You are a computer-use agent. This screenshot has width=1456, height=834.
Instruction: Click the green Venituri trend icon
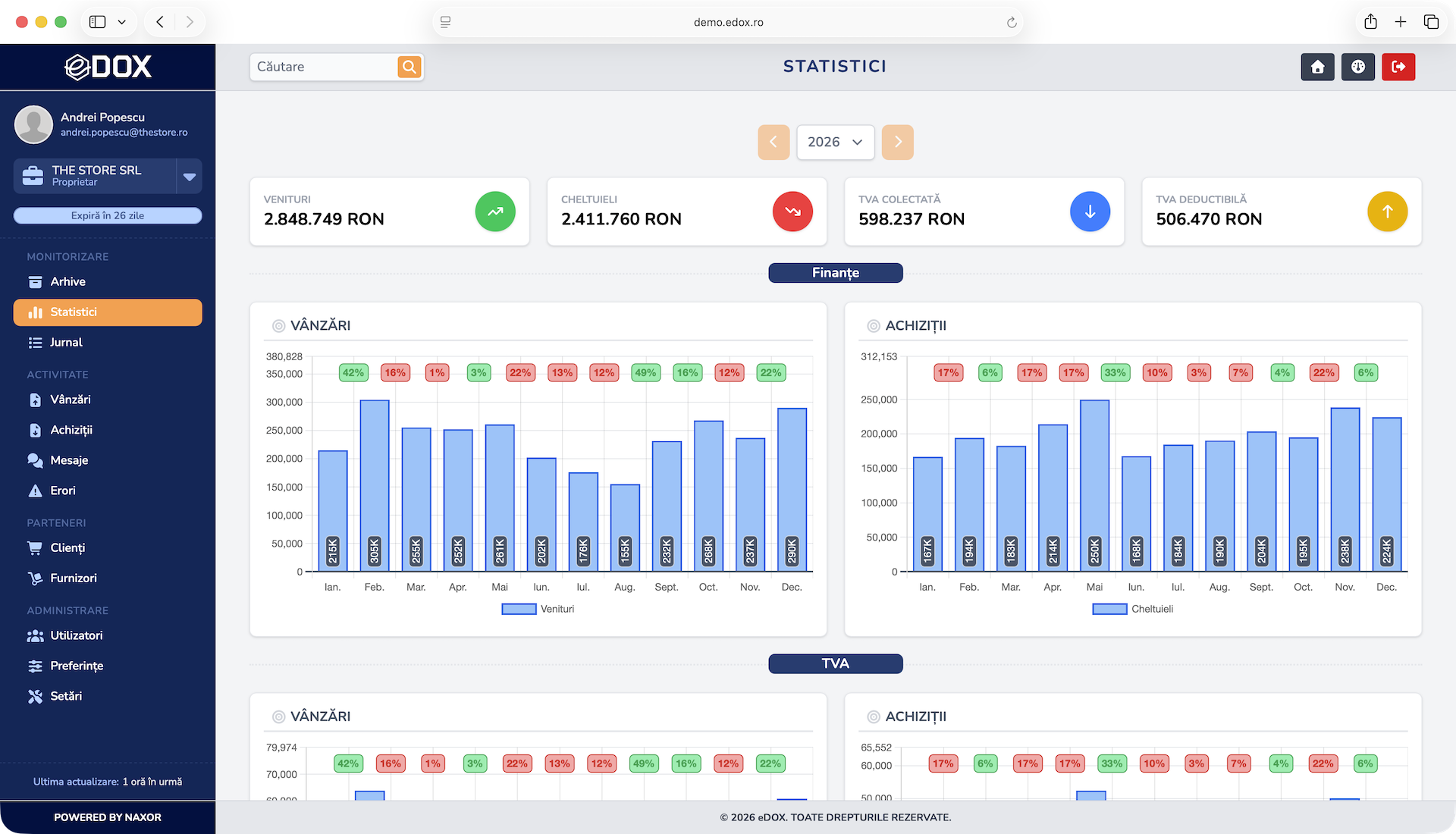click(495, 212)
